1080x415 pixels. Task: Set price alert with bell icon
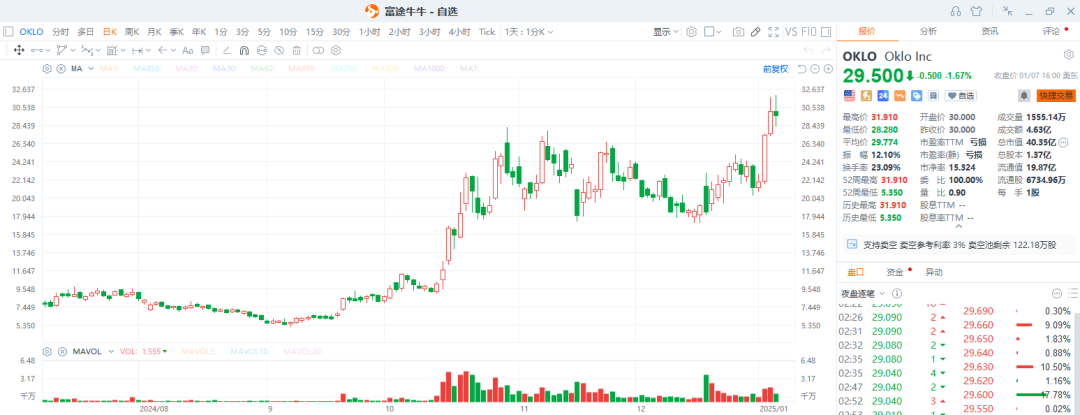coord(1024,96)
